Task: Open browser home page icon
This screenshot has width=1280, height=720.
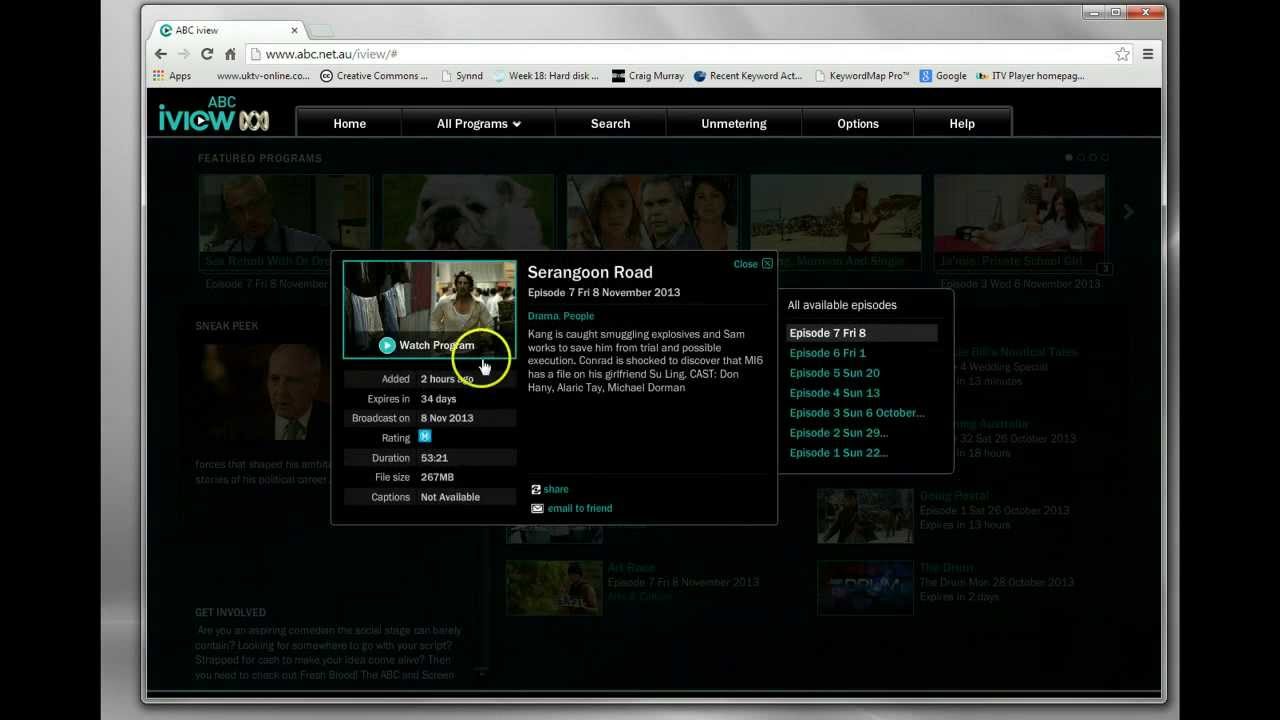Action: 230,54
